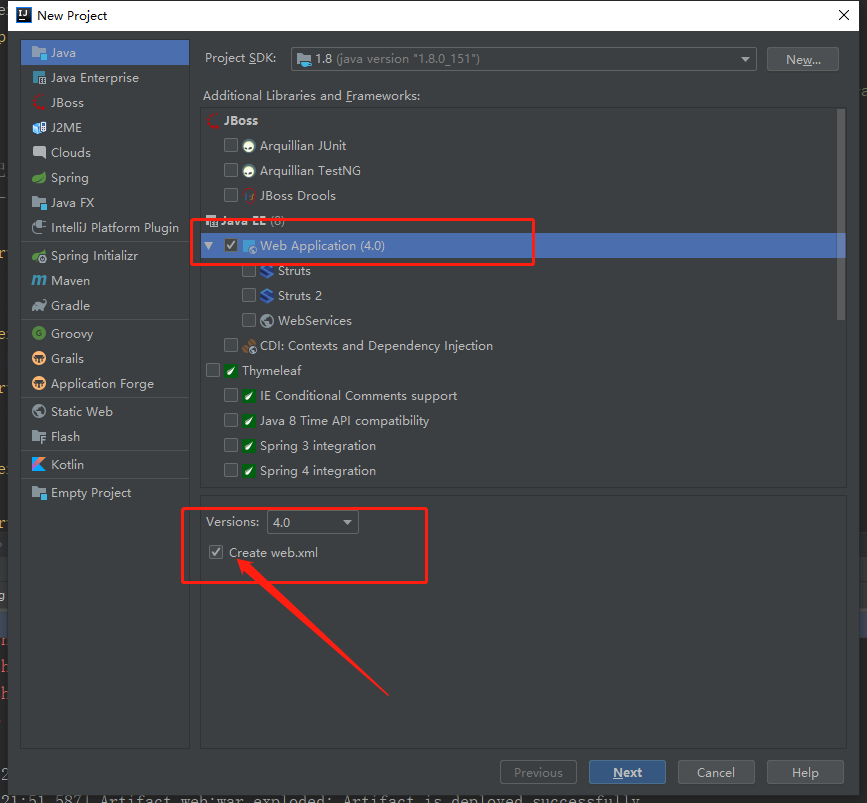Select Java Enterprise project category
Image resolution: width=867 pixels, height=803 pixels.
(94, 78)
